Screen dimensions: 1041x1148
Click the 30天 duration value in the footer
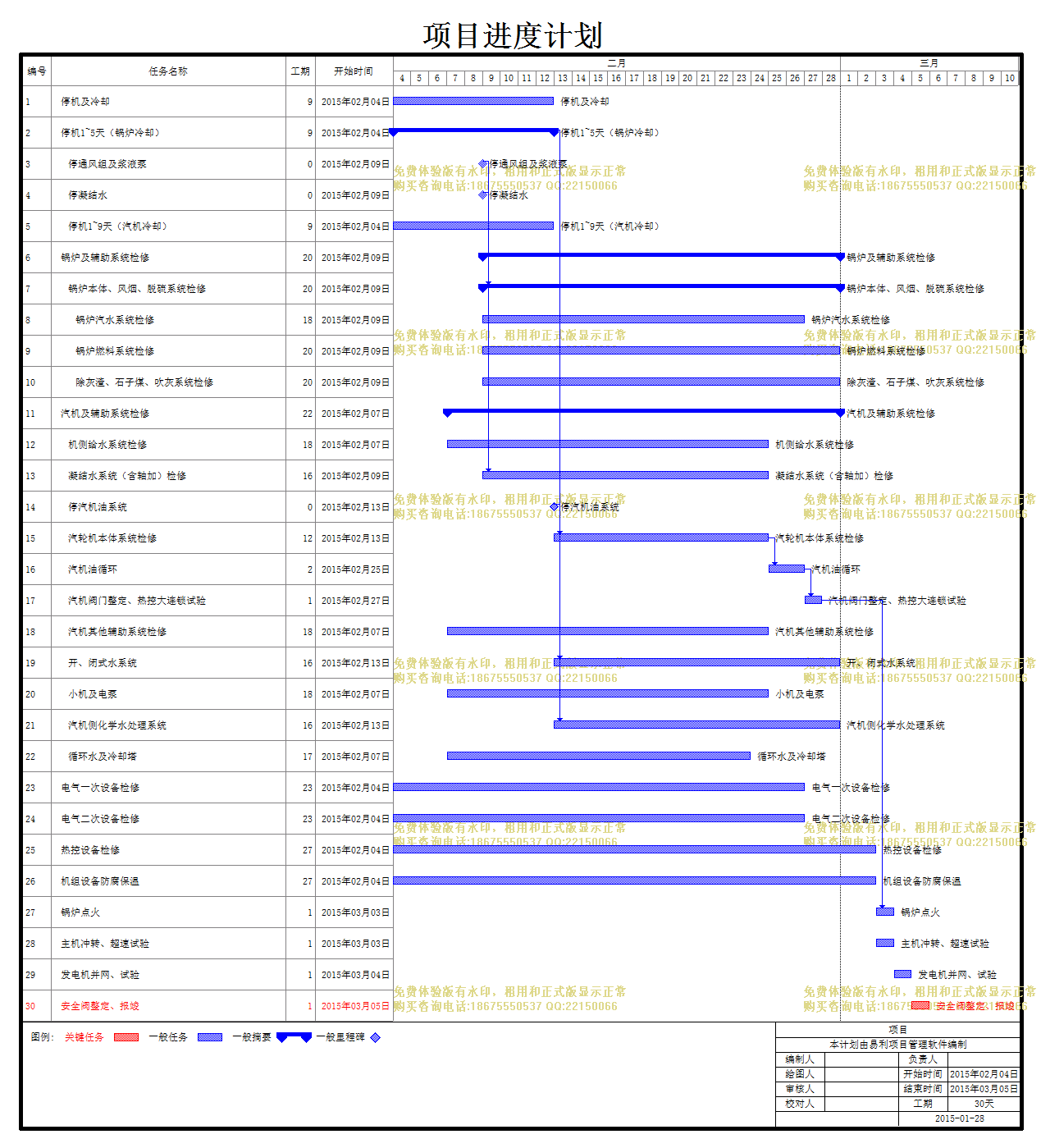(x=984, y=1104)
